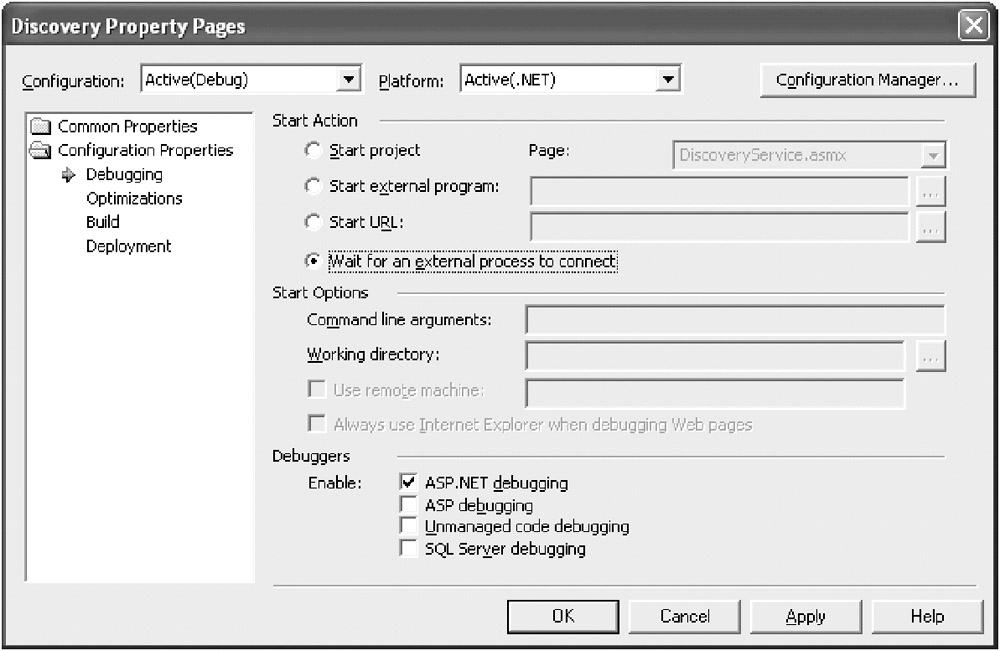
Task: Open the Build properties page
Action: (102, 222)
